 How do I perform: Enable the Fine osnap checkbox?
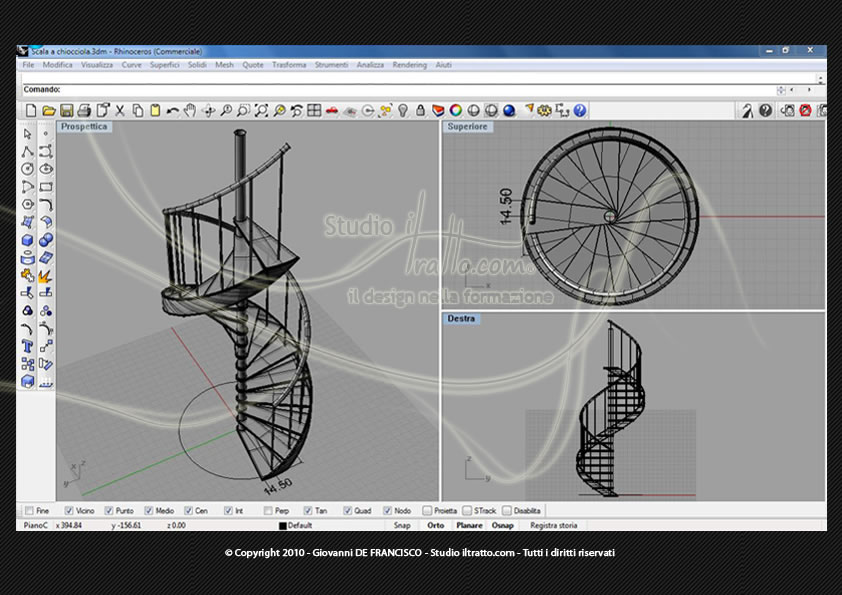tap(30, 511)
